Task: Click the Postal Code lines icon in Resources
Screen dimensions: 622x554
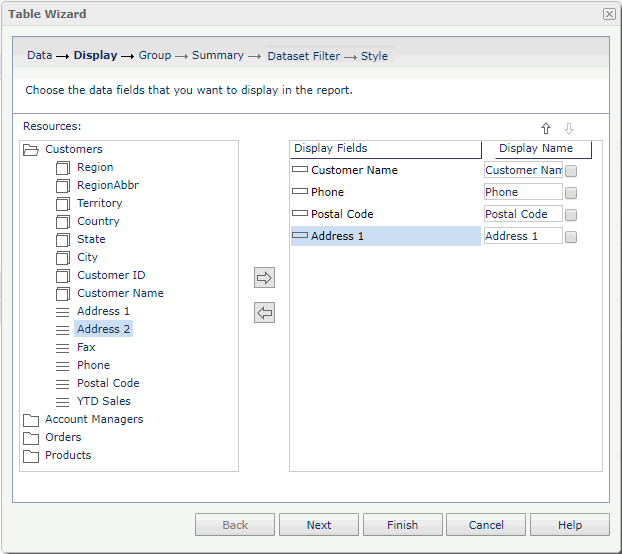Action: click(x=62, y=384)
